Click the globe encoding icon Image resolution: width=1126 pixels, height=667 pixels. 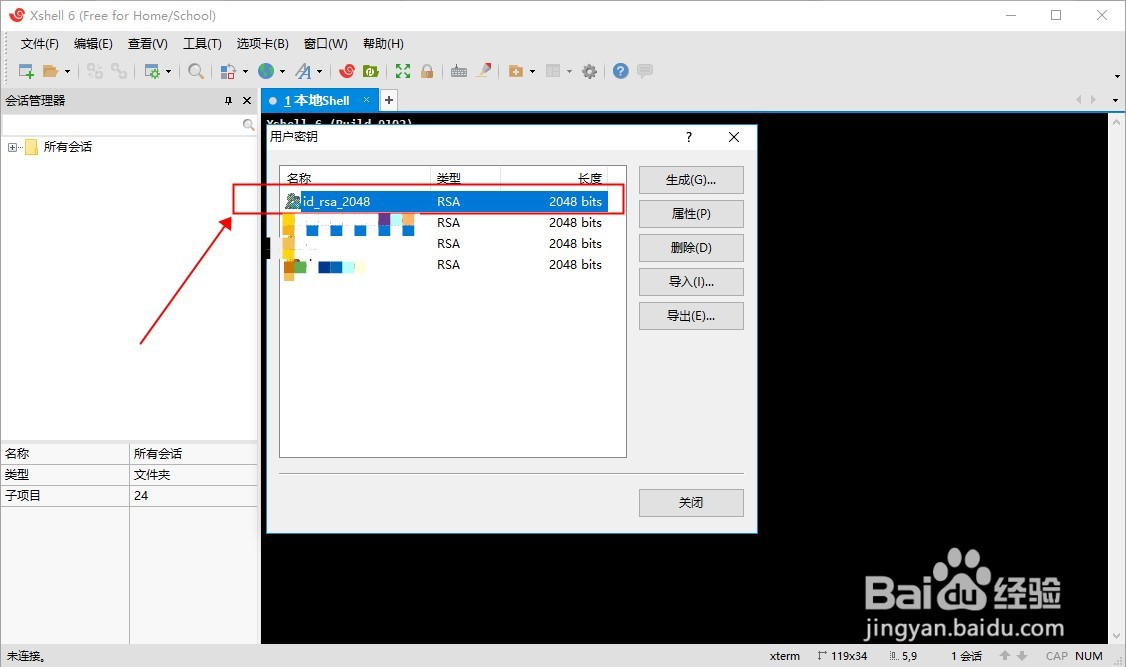(266, 71)
